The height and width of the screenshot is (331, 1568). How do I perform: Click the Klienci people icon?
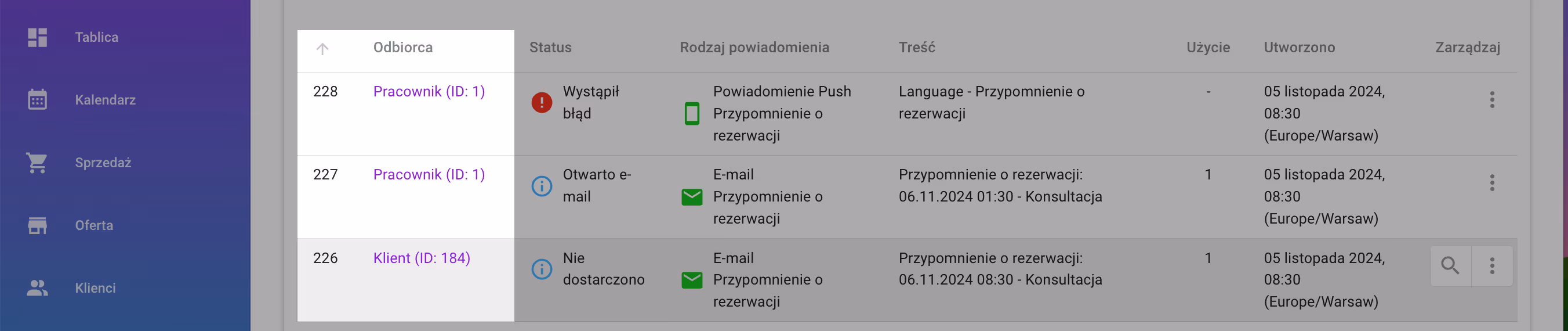point(37,287)
